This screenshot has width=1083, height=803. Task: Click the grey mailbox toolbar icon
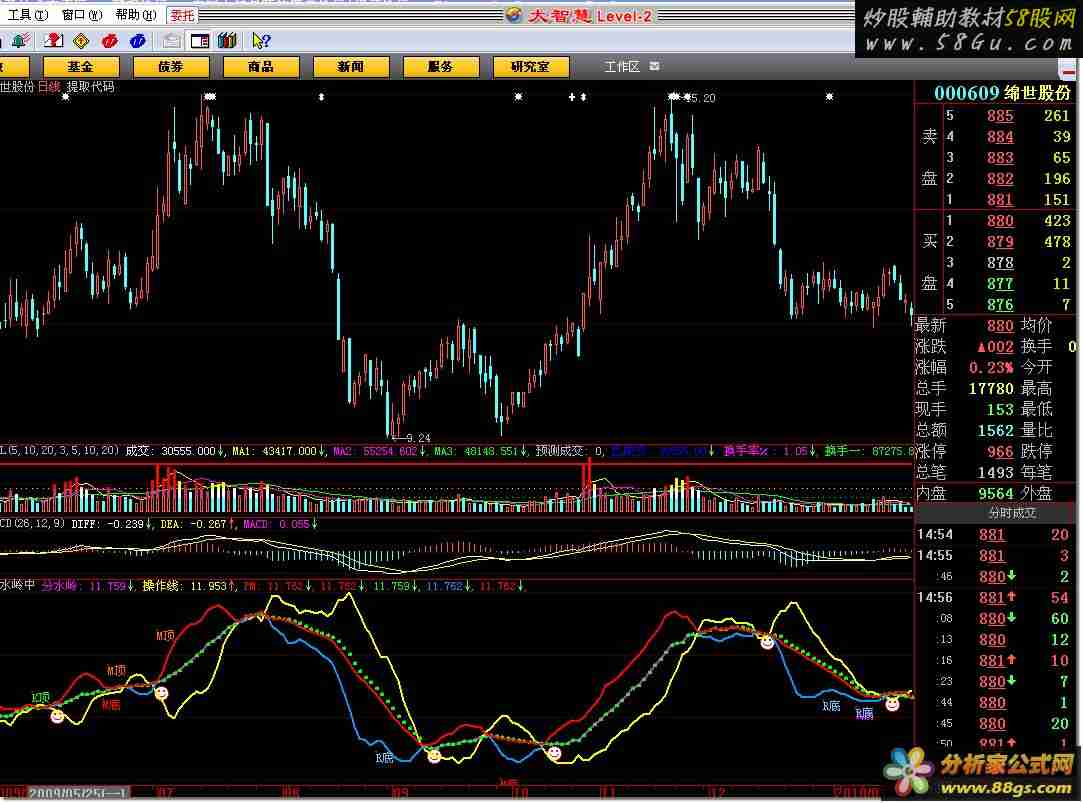171,41
